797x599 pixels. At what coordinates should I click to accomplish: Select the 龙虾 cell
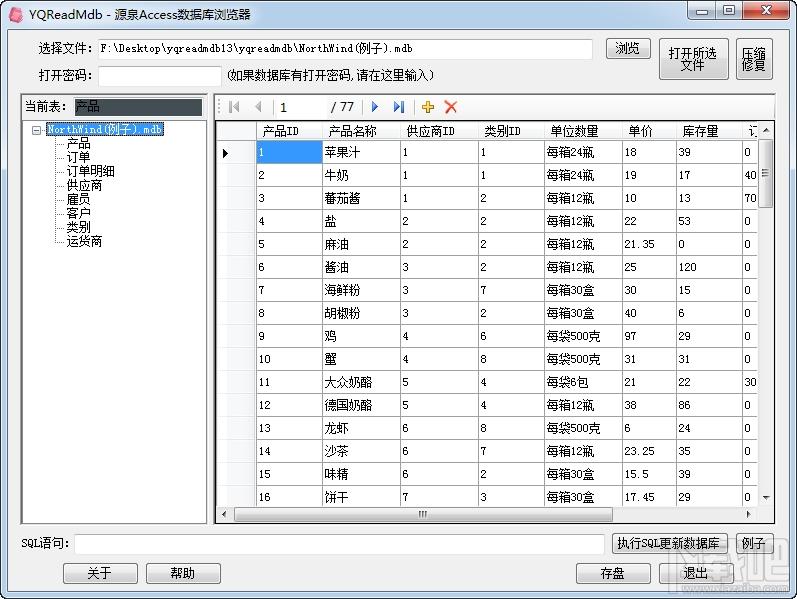click(361, 428)
